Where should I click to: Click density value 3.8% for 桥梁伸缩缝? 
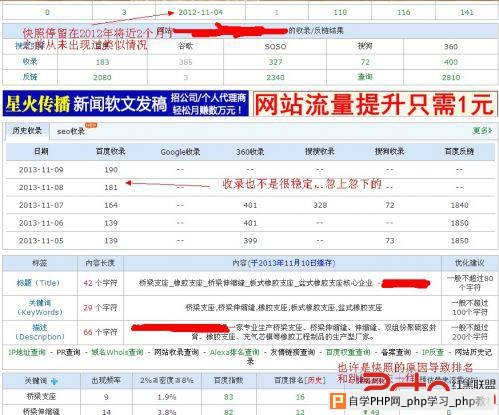click(x=166, y=412)
